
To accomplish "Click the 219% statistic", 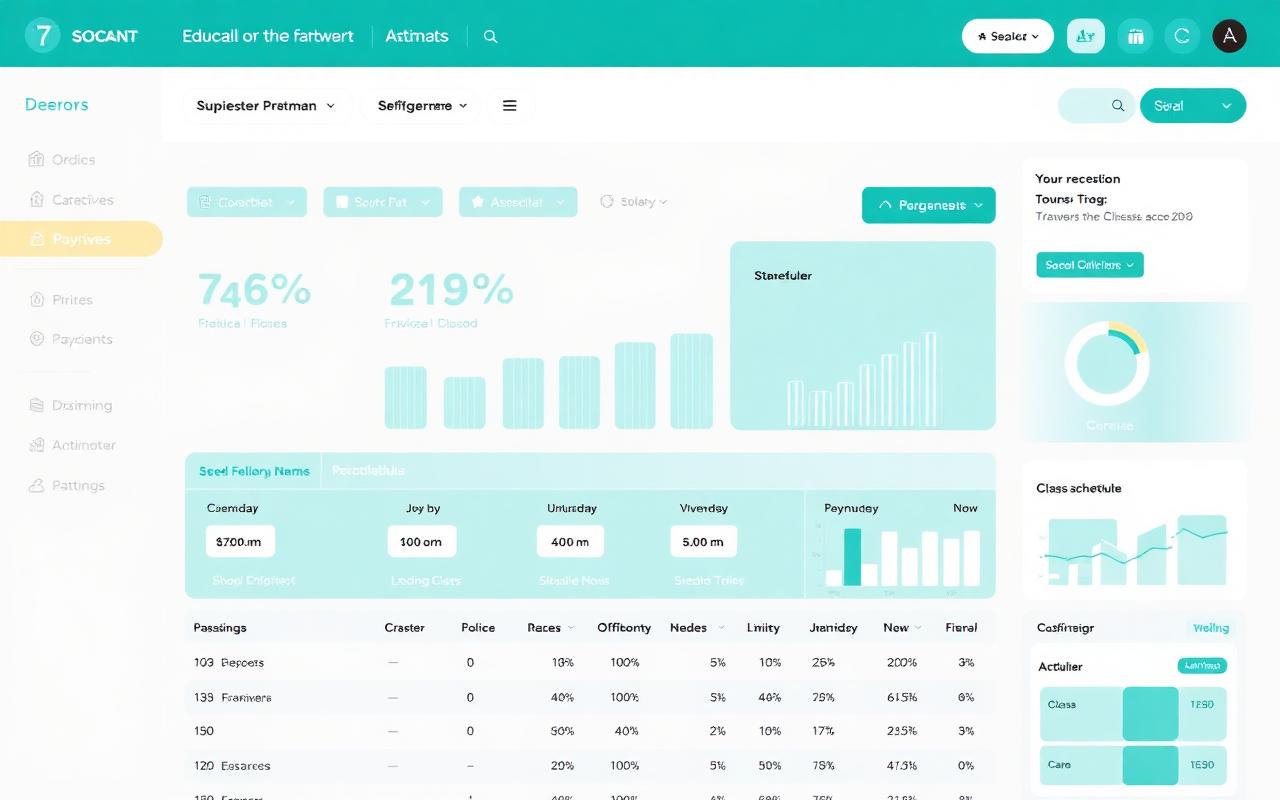I will tap(450, 290).
